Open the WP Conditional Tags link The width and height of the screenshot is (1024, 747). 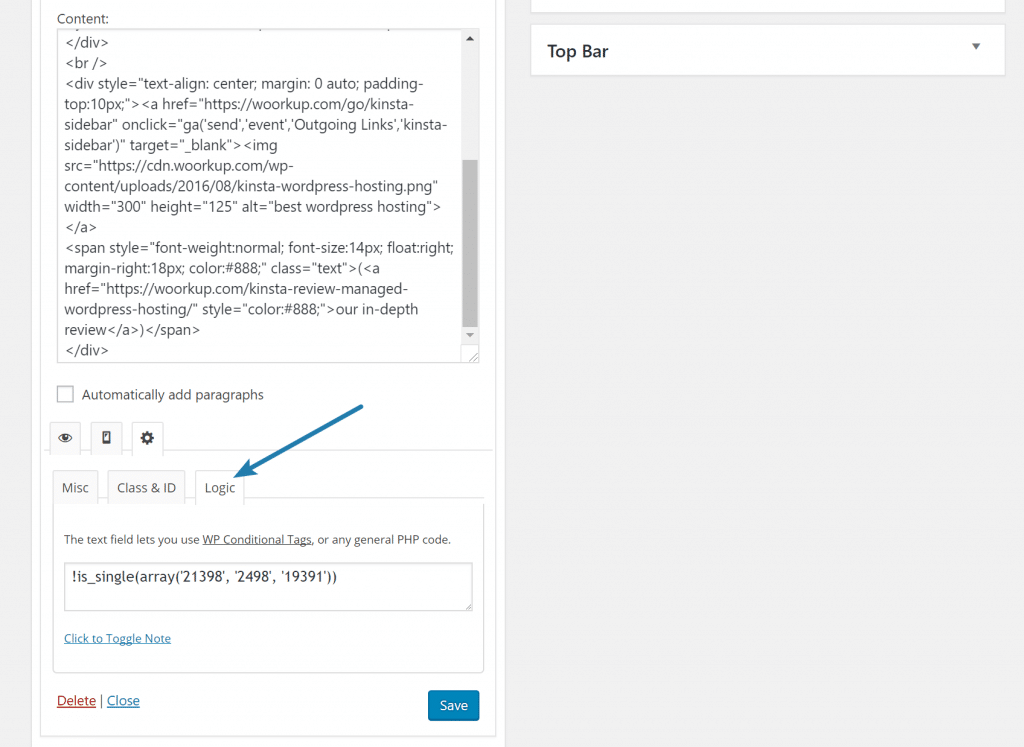click(257, 538)
